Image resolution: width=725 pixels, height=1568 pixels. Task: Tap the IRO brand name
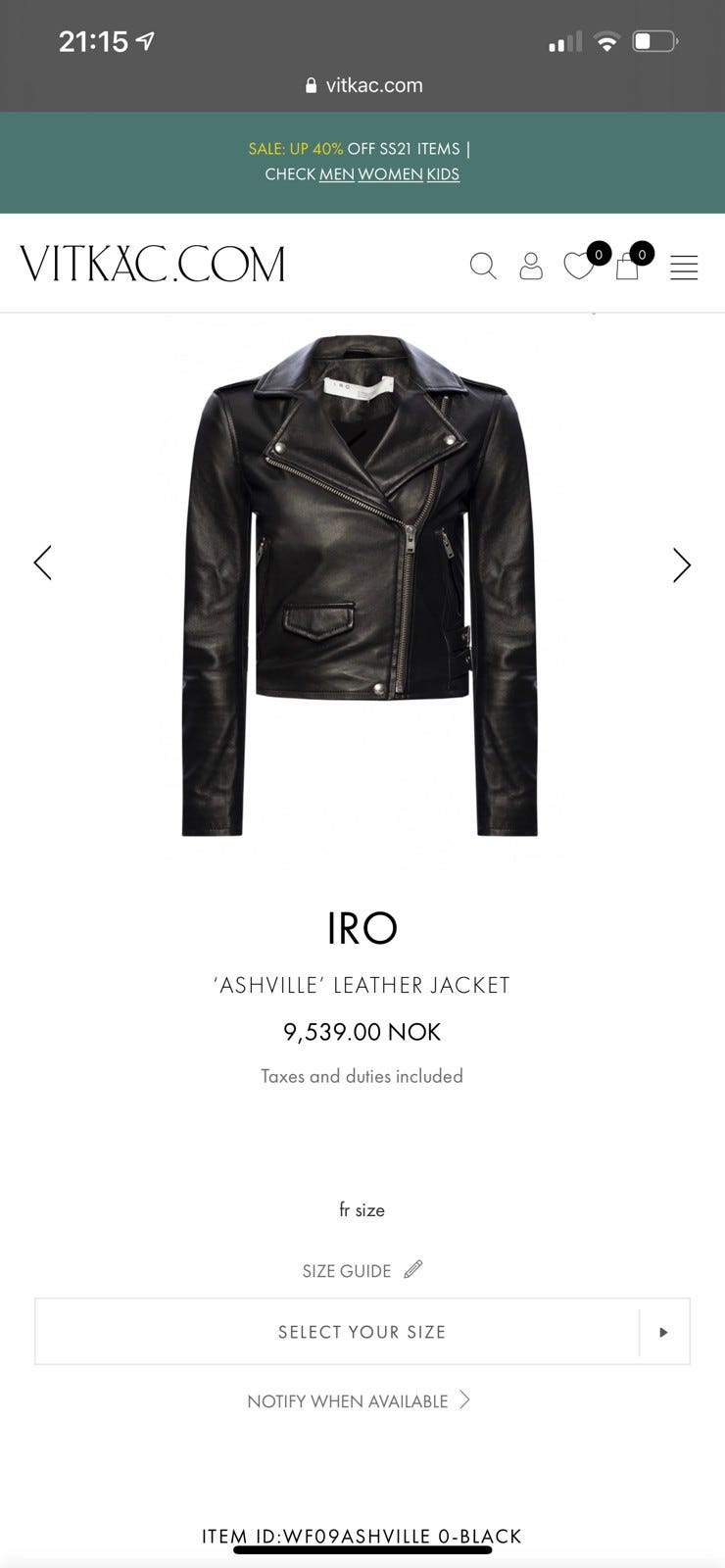pyautogui.click(x=362, y=928)
